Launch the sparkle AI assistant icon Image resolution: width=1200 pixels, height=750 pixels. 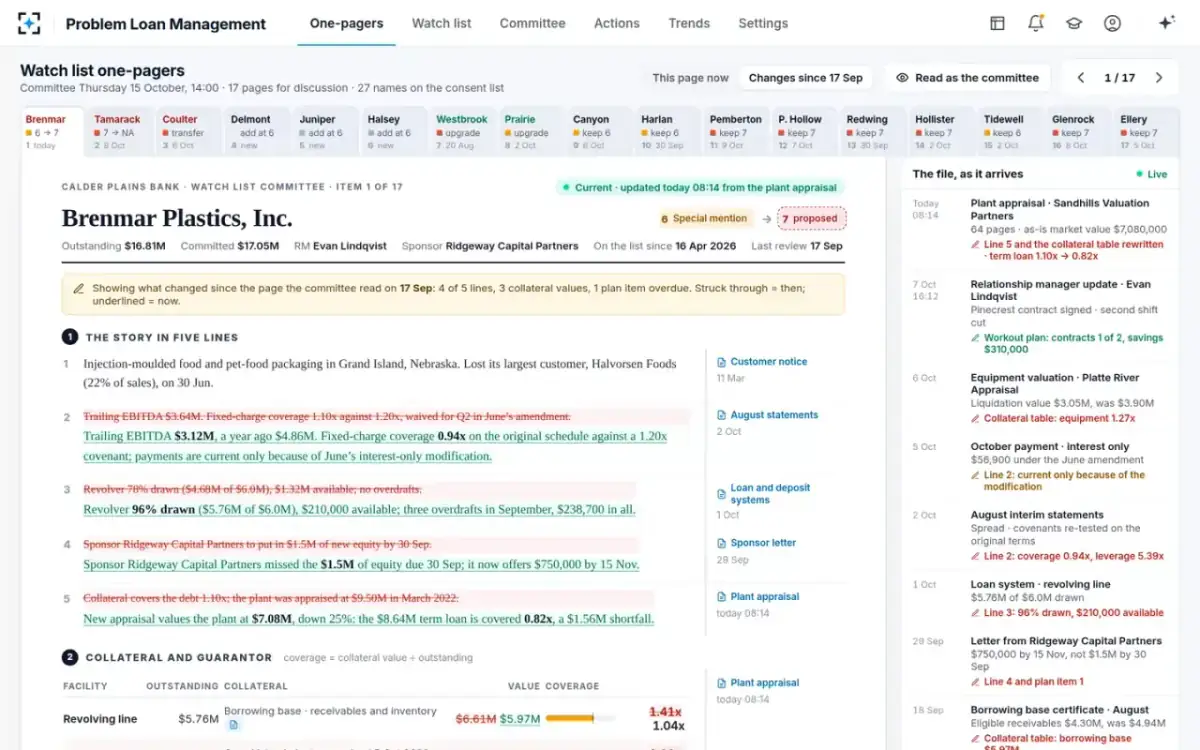tap(1166, 23)
